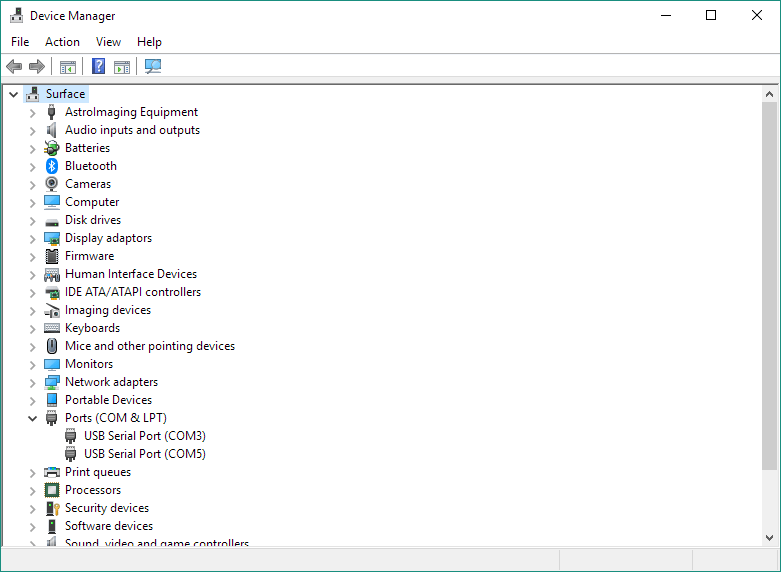Click the Show/Hide Action Pane toolbar icon
This screenshot has width=781, height=572.
122,67
